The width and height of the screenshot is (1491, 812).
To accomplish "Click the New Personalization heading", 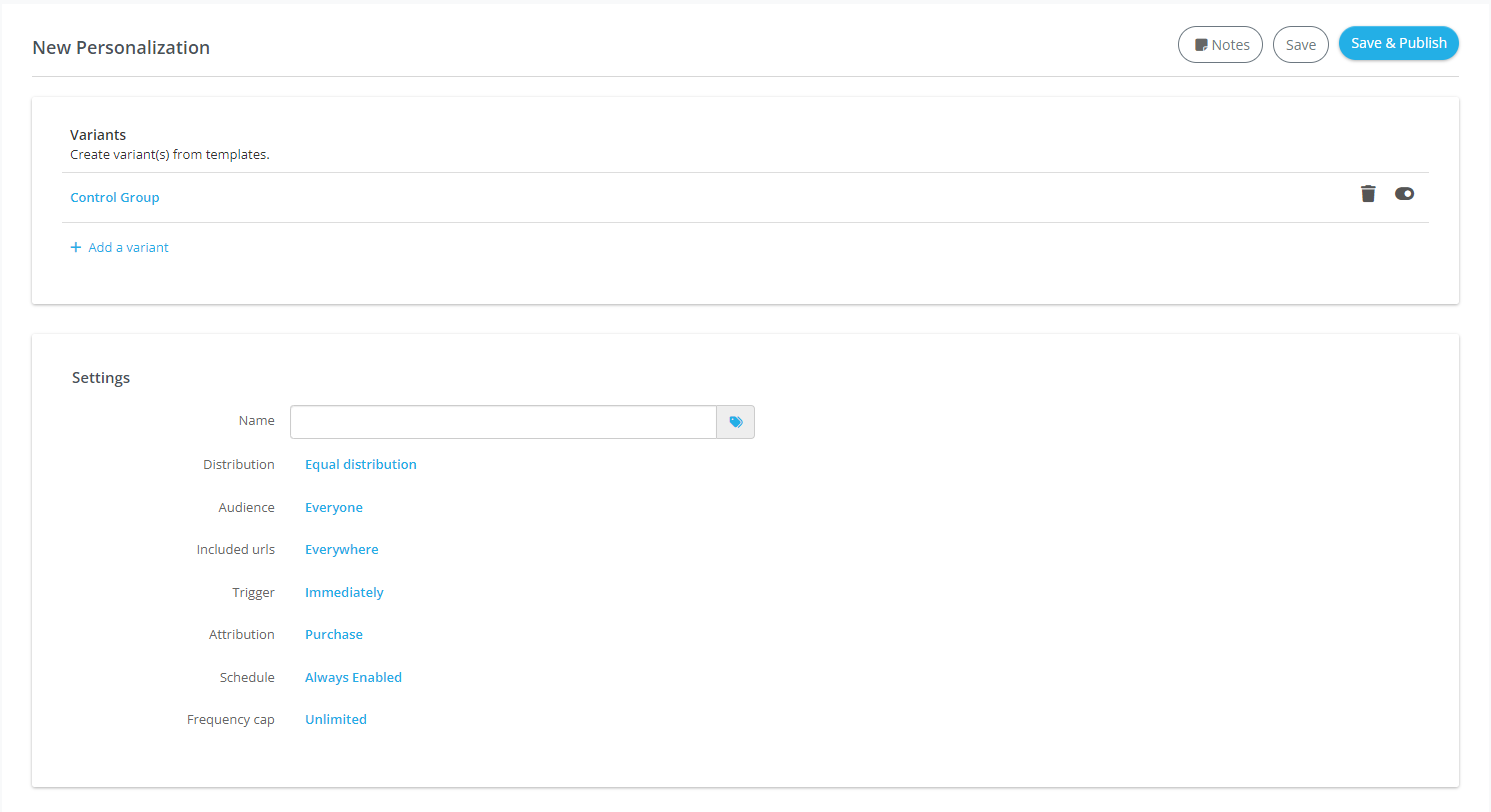I will point(121,47).
